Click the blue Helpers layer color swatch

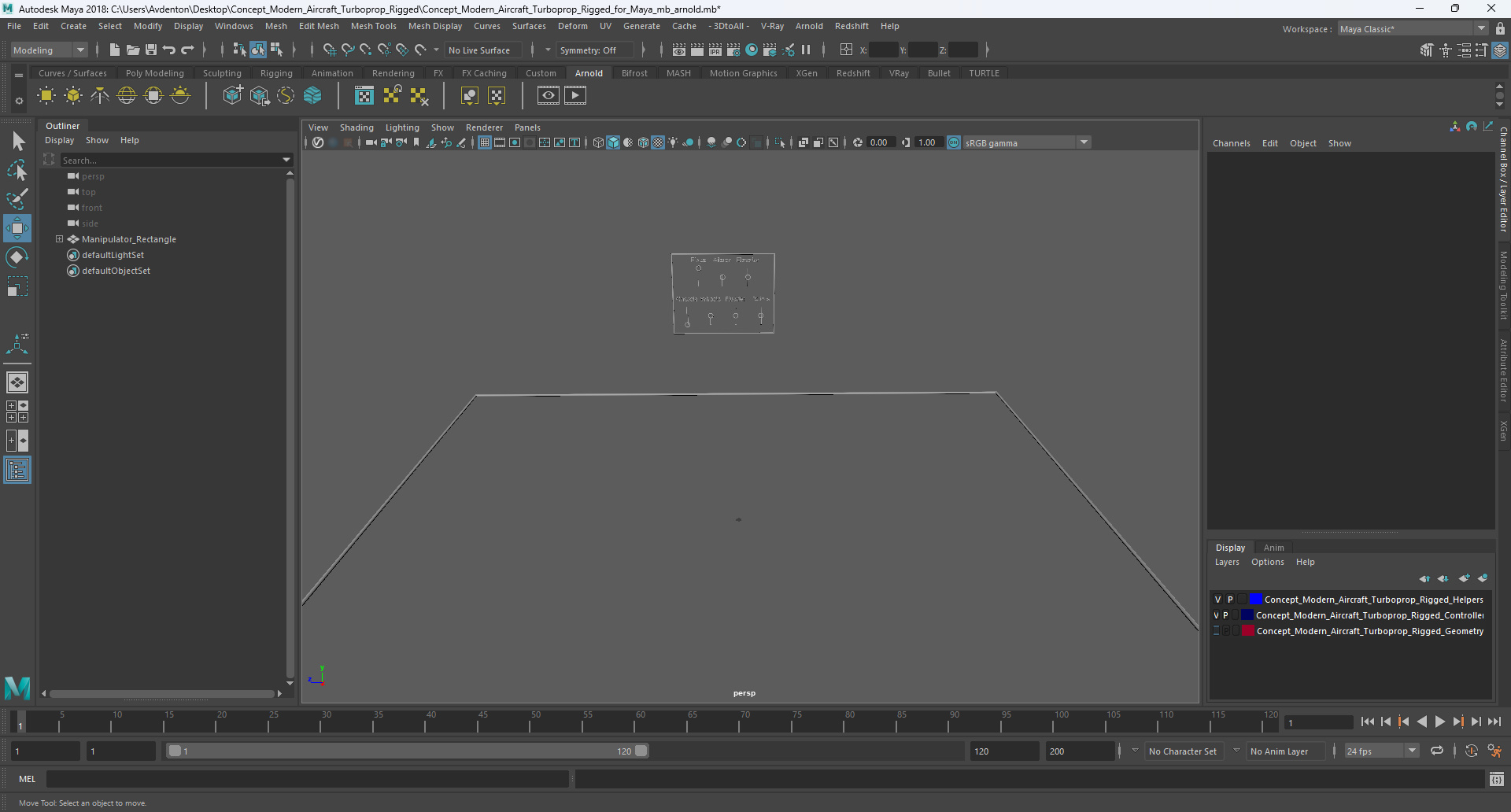tap(1255, 600)
